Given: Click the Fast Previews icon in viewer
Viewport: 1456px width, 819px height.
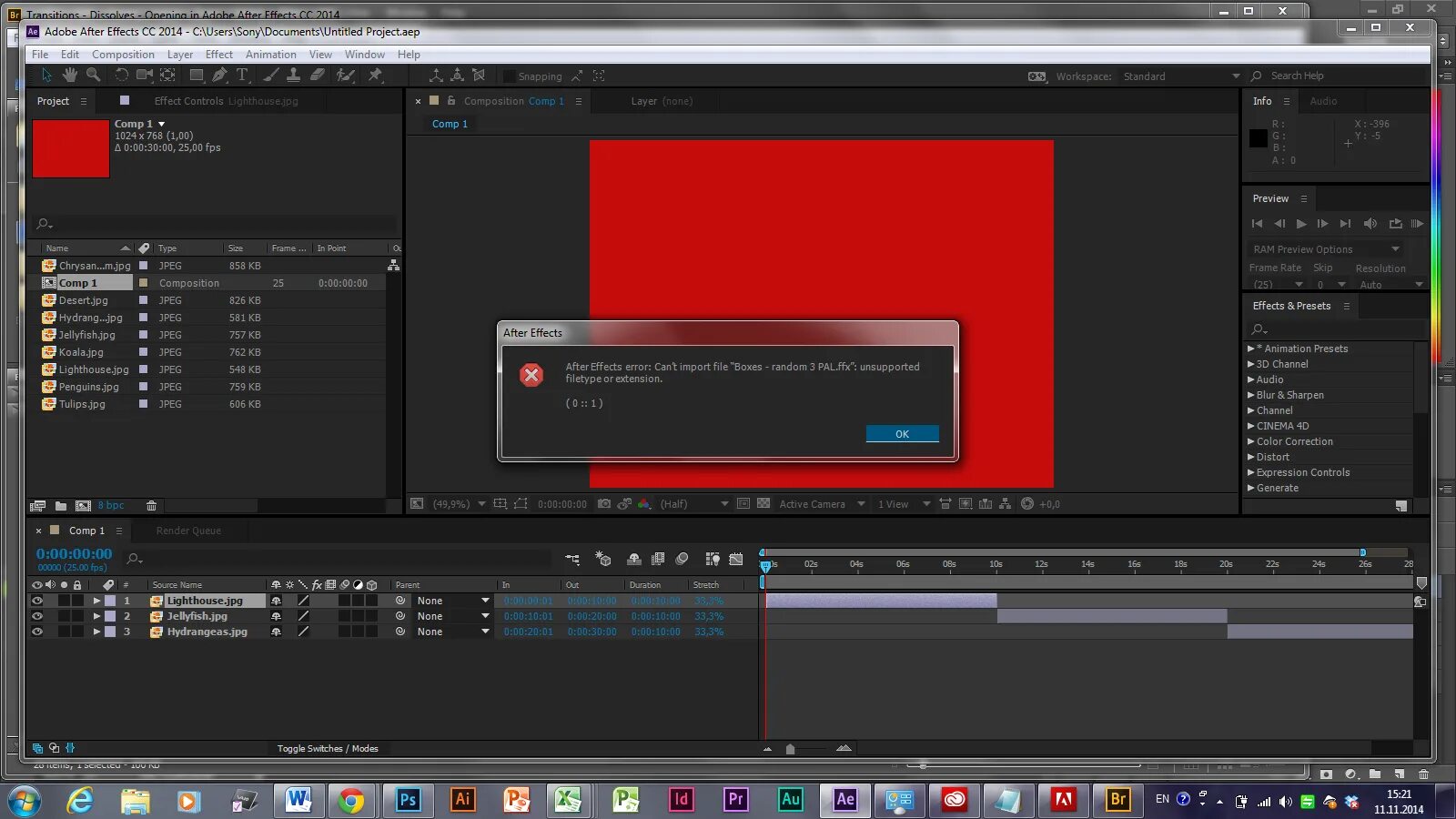Looking at the screenshot, I should pyautogui.click(x=966, y=504).
